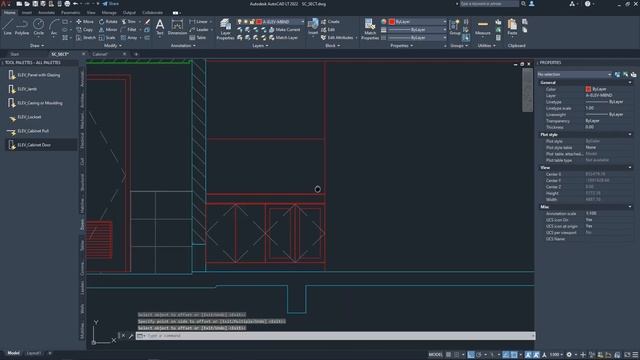This screenshot has height=360, width=640.
Task: Click the Table annotation tool
Action: click(198, 38)
